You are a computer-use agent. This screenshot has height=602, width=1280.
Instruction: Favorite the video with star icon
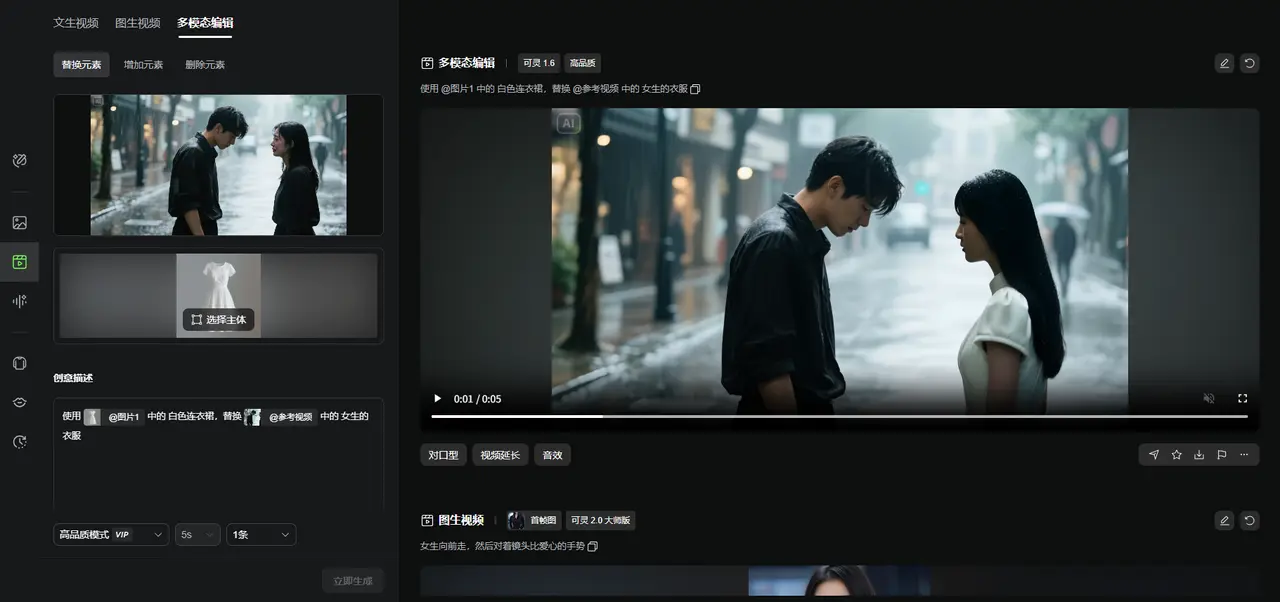[x=1176, y=455]
